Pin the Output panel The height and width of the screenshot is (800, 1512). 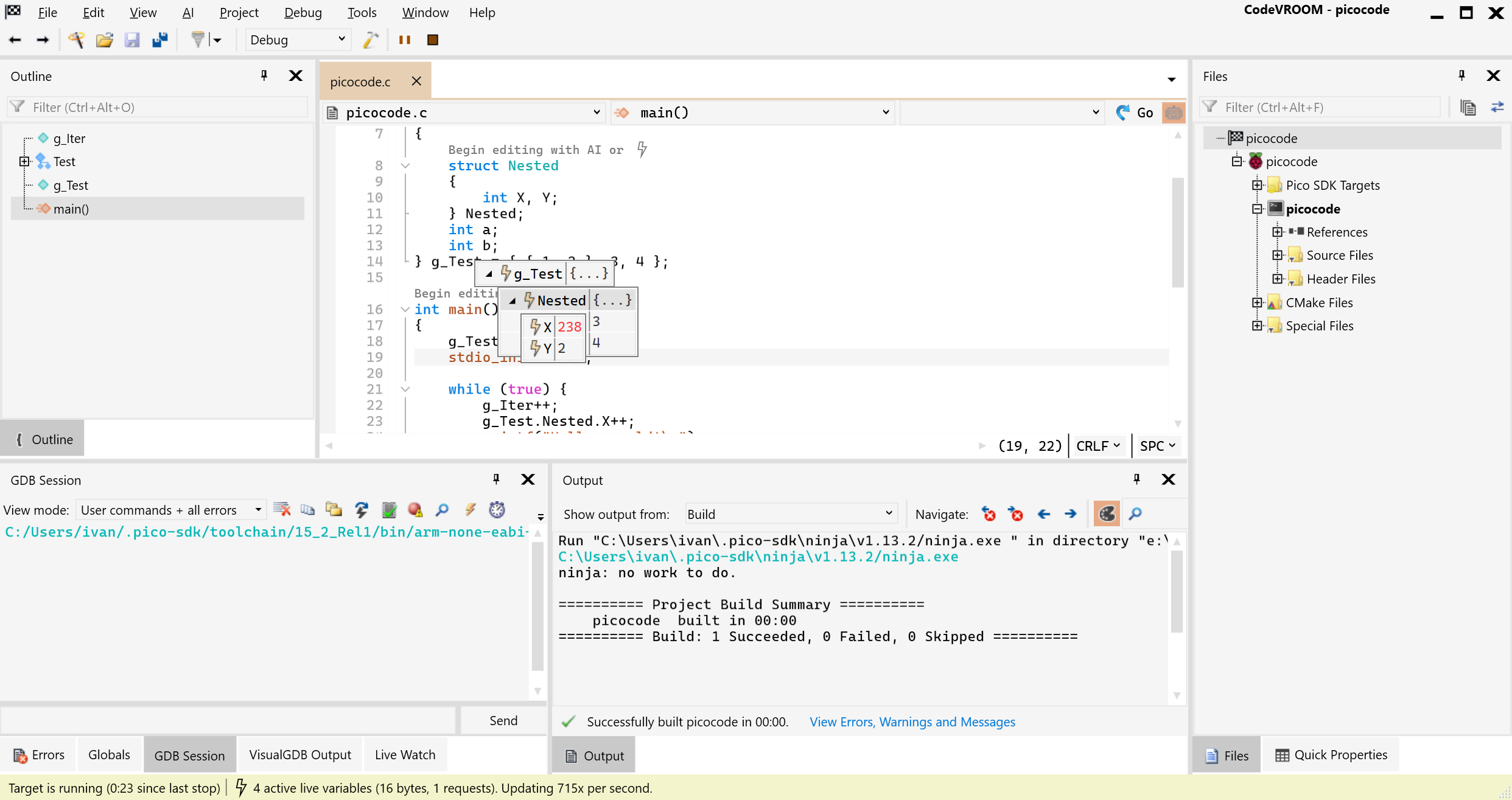tap(1137, 479)
